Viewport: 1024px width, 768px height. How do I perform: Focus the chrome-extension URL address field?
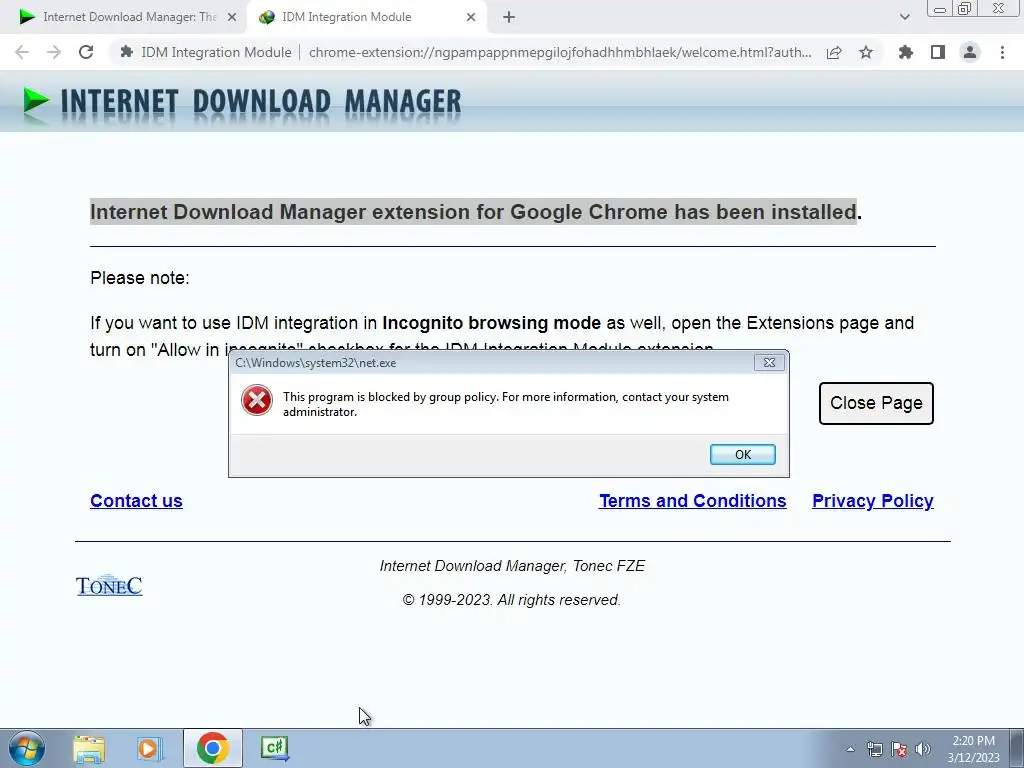(560, 52)
